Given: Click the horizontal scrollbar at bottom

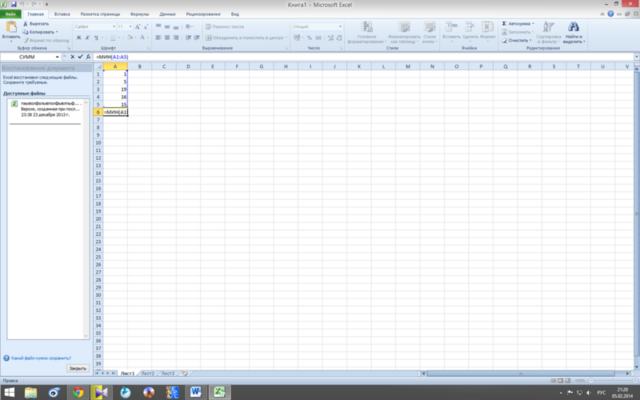Looking at the screenshot, I should pos(520,373).
